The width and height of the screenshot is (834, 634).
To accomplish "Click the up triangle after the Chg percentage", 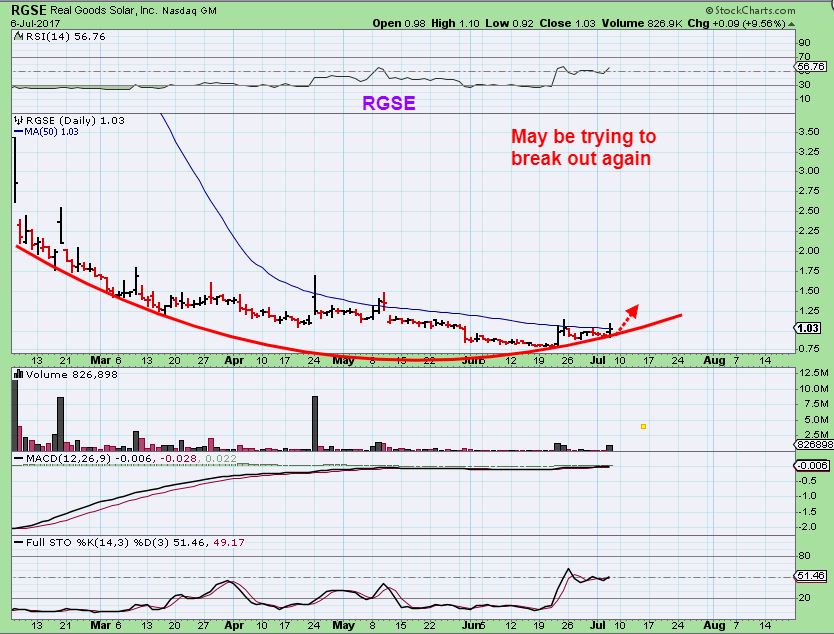I will pos(792,24).
